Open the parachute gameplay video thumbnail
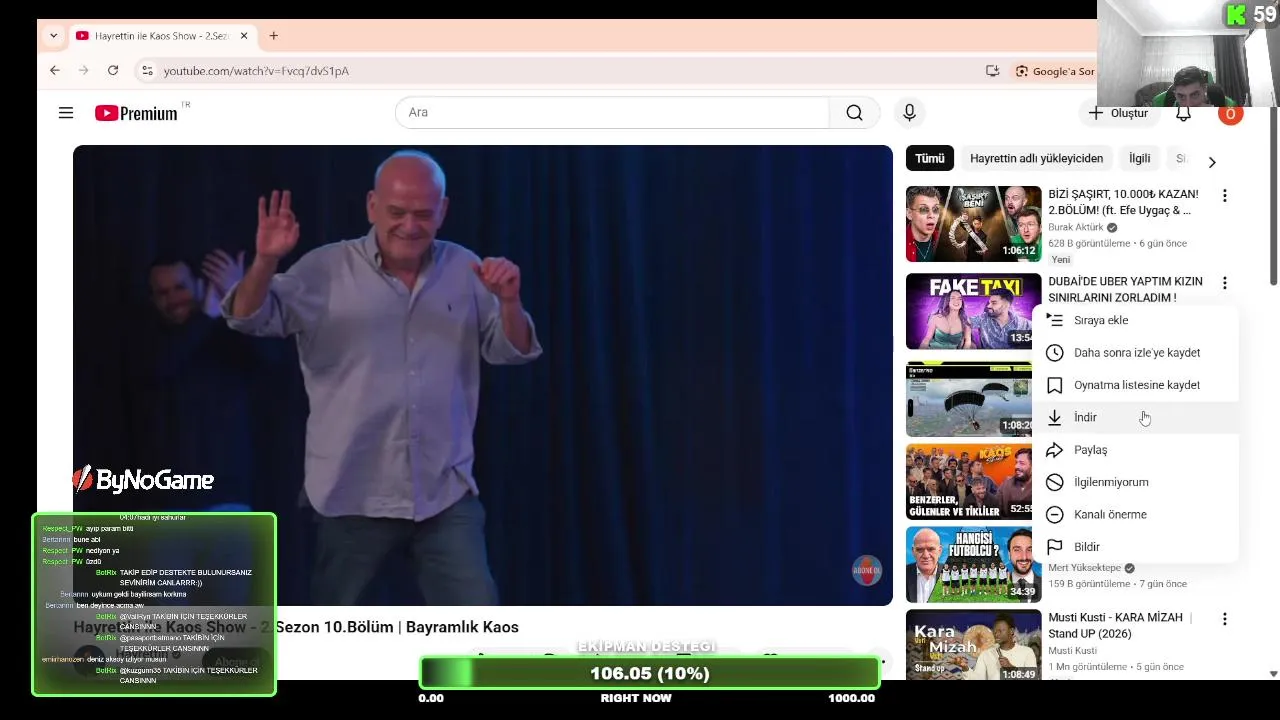Viewport: 1280px width, 720px height. (969, 399)
